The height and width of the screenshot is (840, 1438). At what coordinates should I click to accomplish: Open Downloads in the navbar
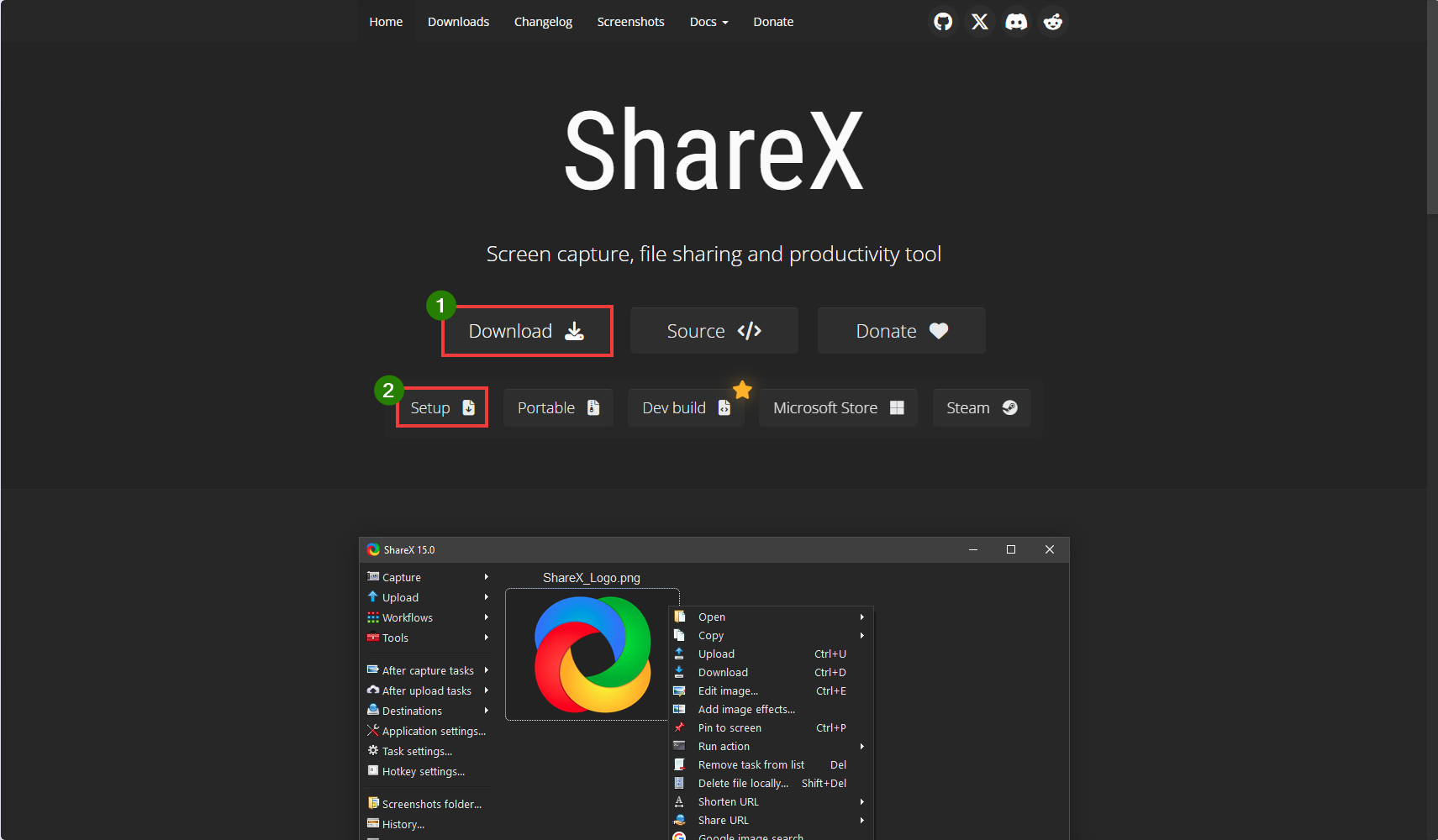pyautogui.click(x=458, y=22)
